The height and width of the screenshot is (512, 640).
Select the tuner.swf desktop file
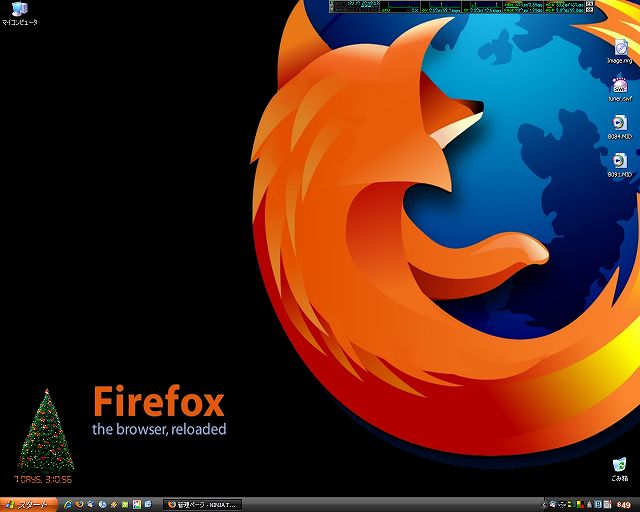tap(620, 90)
